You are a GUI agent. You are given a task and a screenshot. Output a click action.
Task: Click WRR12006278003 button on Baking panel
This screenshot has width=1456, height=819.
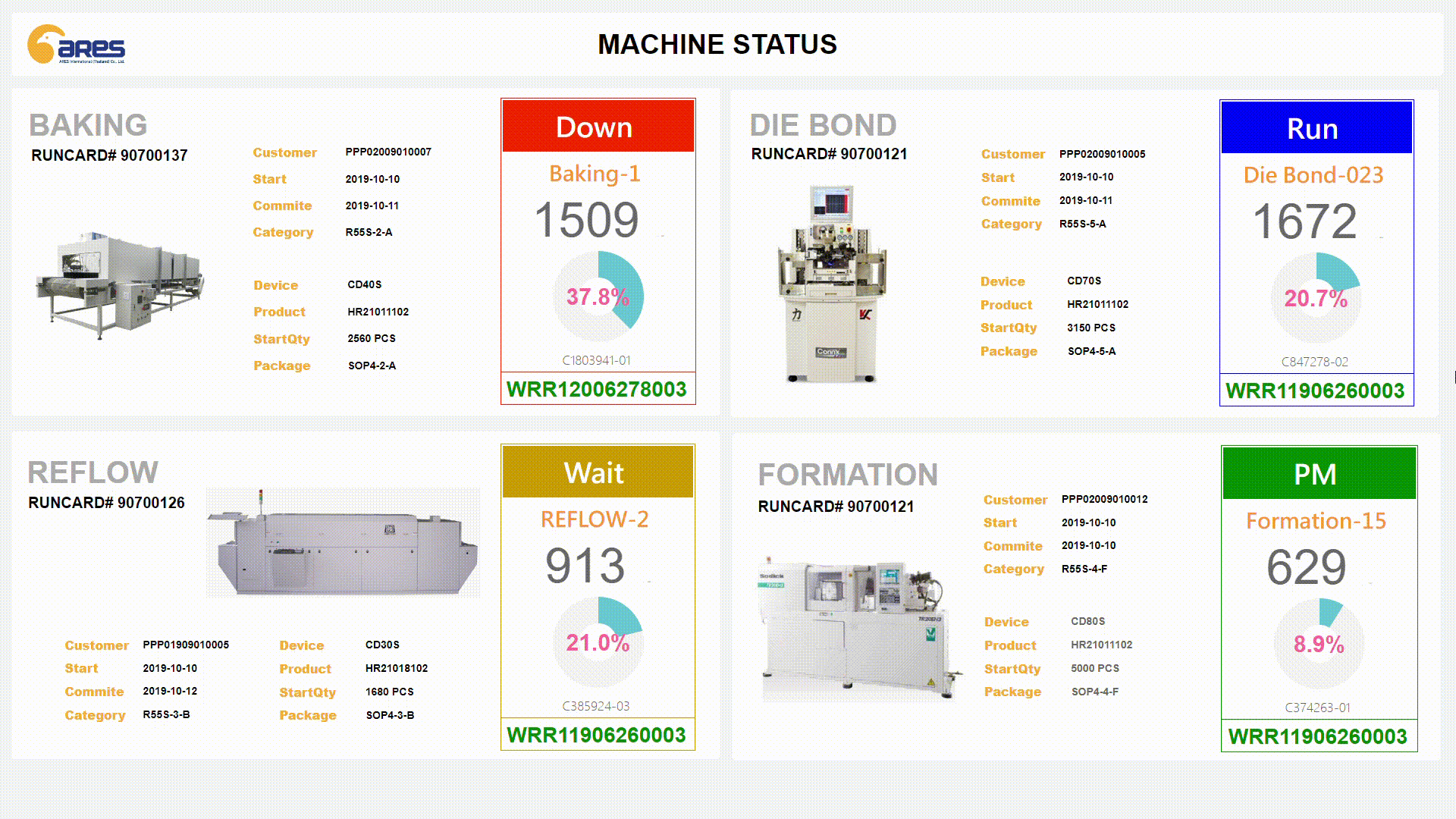click(596, 389)
